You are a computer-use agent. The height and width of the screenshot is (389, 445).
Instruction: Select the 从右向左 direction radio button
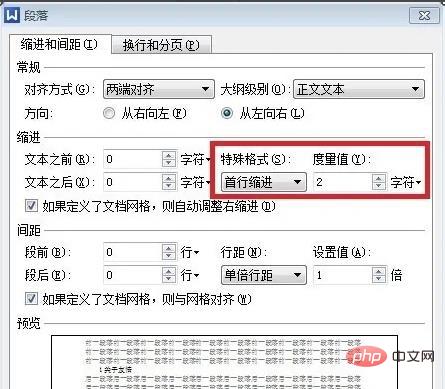pos(109,113)
